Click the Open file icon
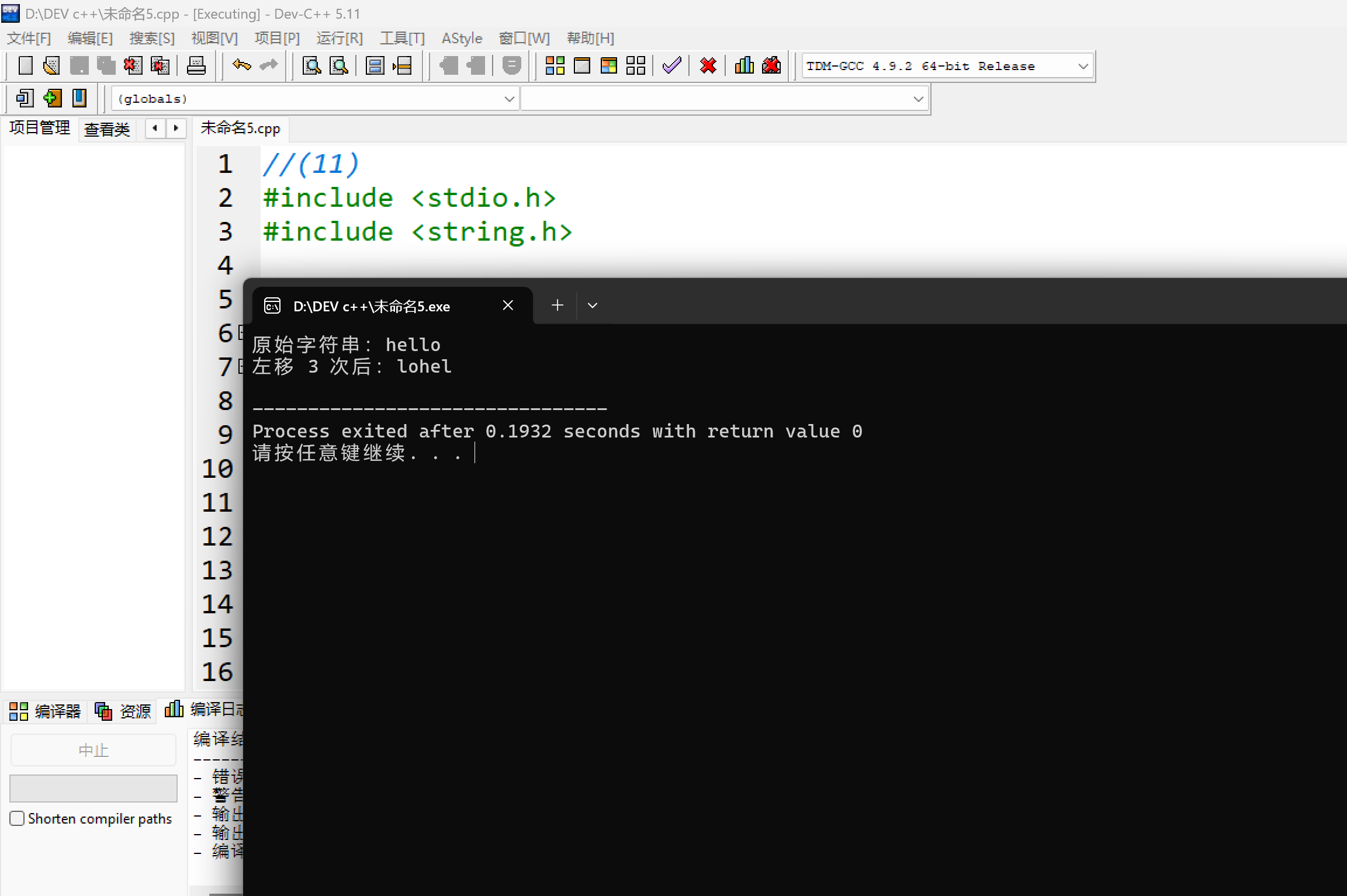The width and height of the screenshot is (1347, 896). 51,65
